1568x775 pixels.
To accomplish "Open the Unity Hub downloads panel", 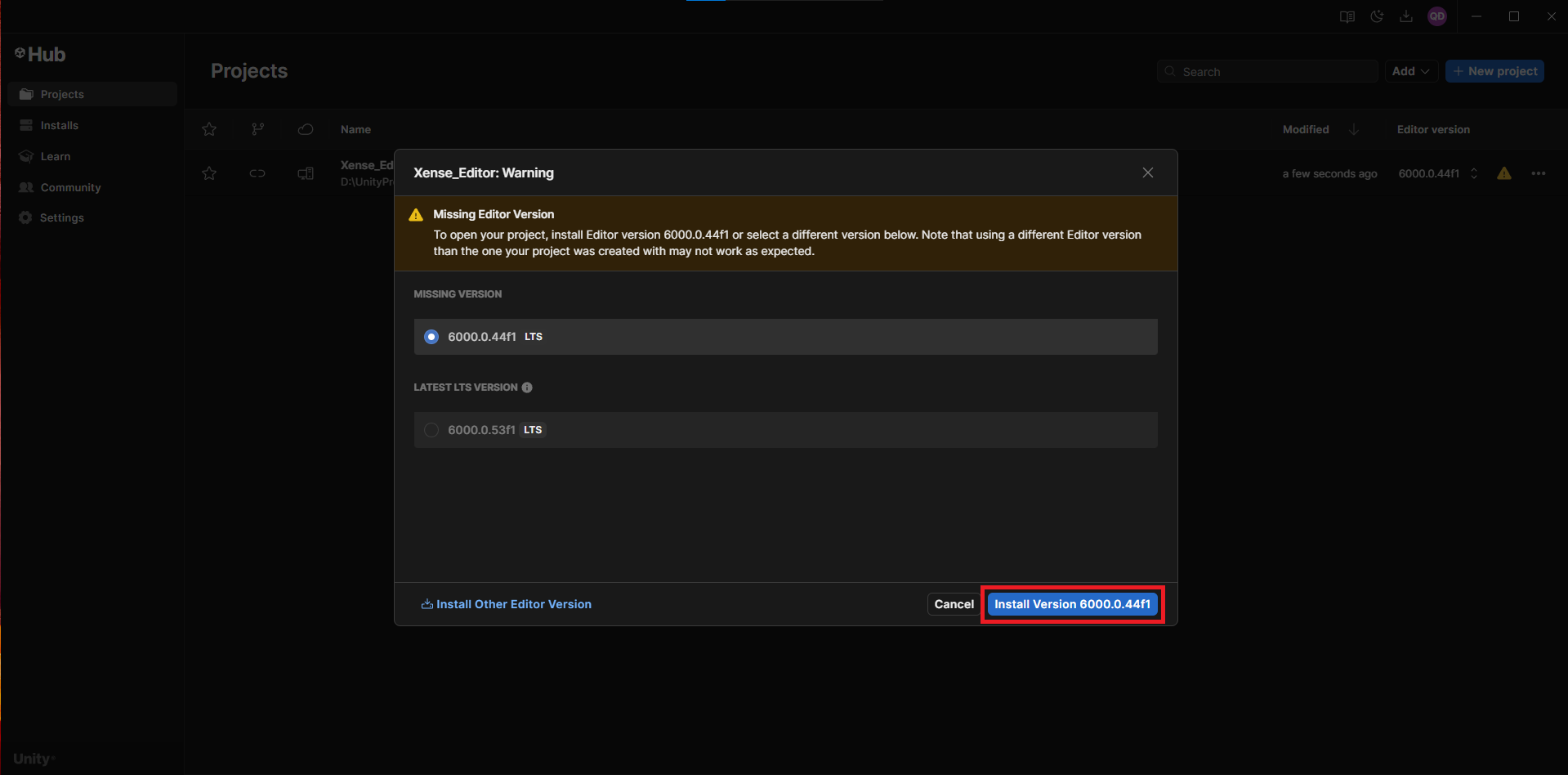I will pyautogui.click(x=1406, y=16).
